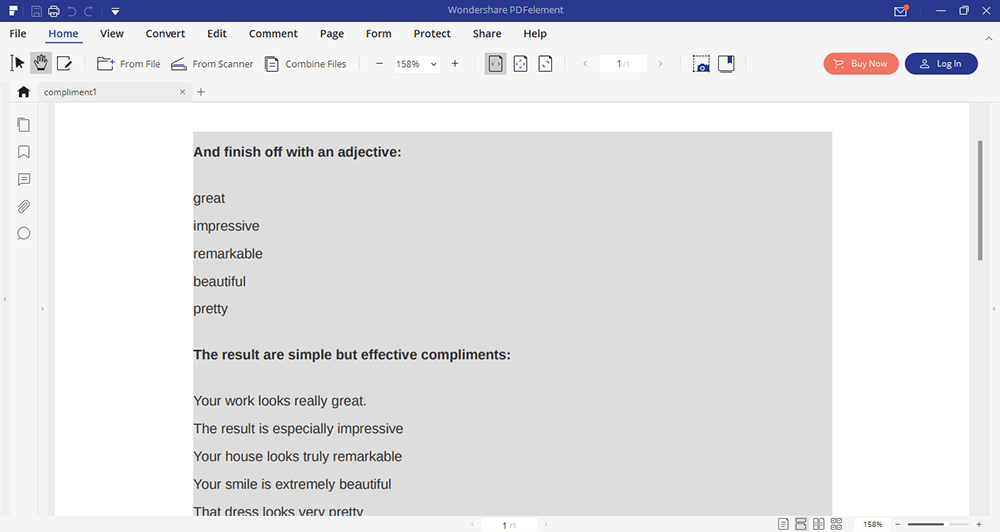Image resolution: width=1000 pixels, height=532 pixels.
Task: Open the search panel in sidebar
Action: point(24,233)
